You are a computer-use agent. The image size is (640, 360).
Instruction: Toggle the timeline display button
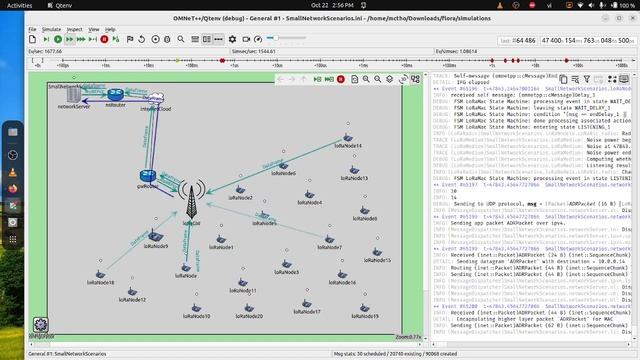pos(219,39)
